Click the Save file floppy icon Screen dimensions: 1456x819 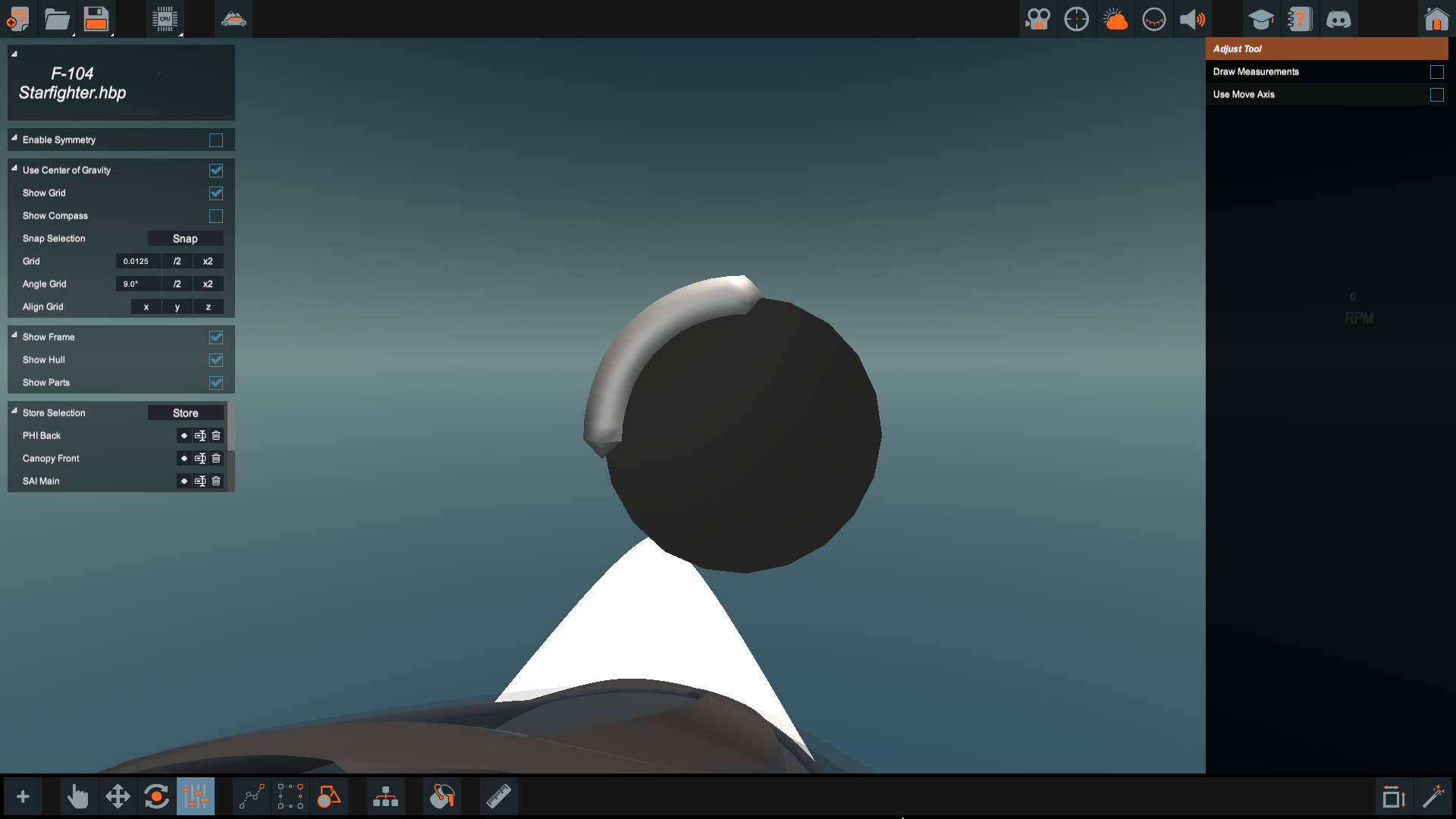[x=96, y=18]
